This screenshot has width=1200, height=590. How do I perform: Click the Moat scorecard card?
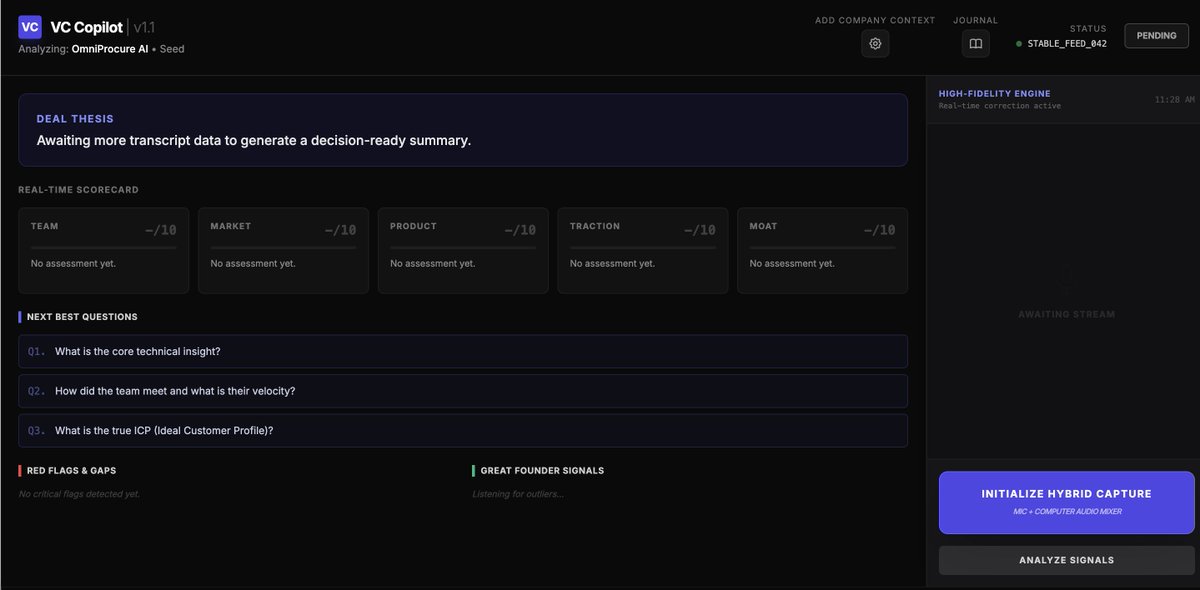822,250
